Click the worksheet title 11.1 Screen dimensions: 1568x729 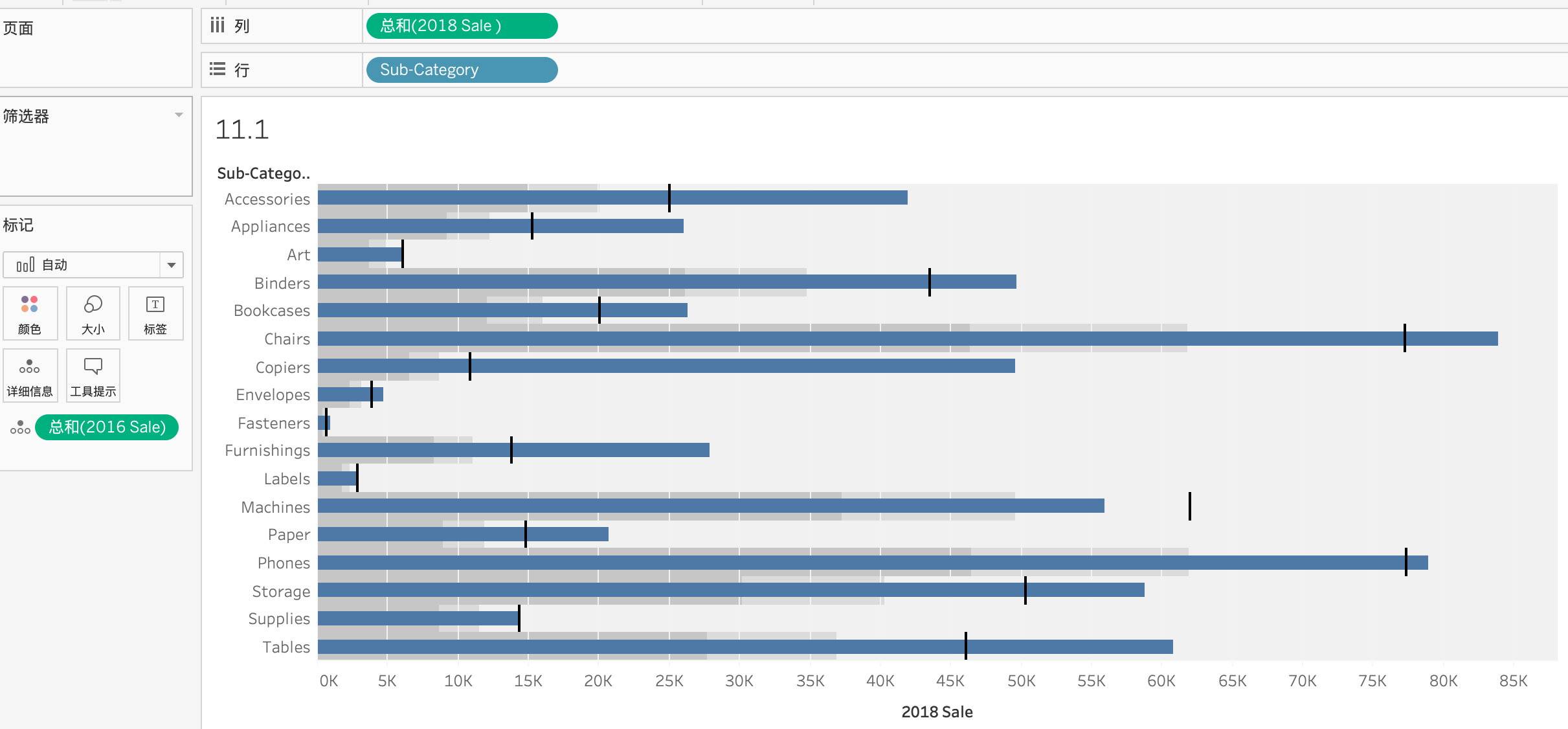[241, 129]
